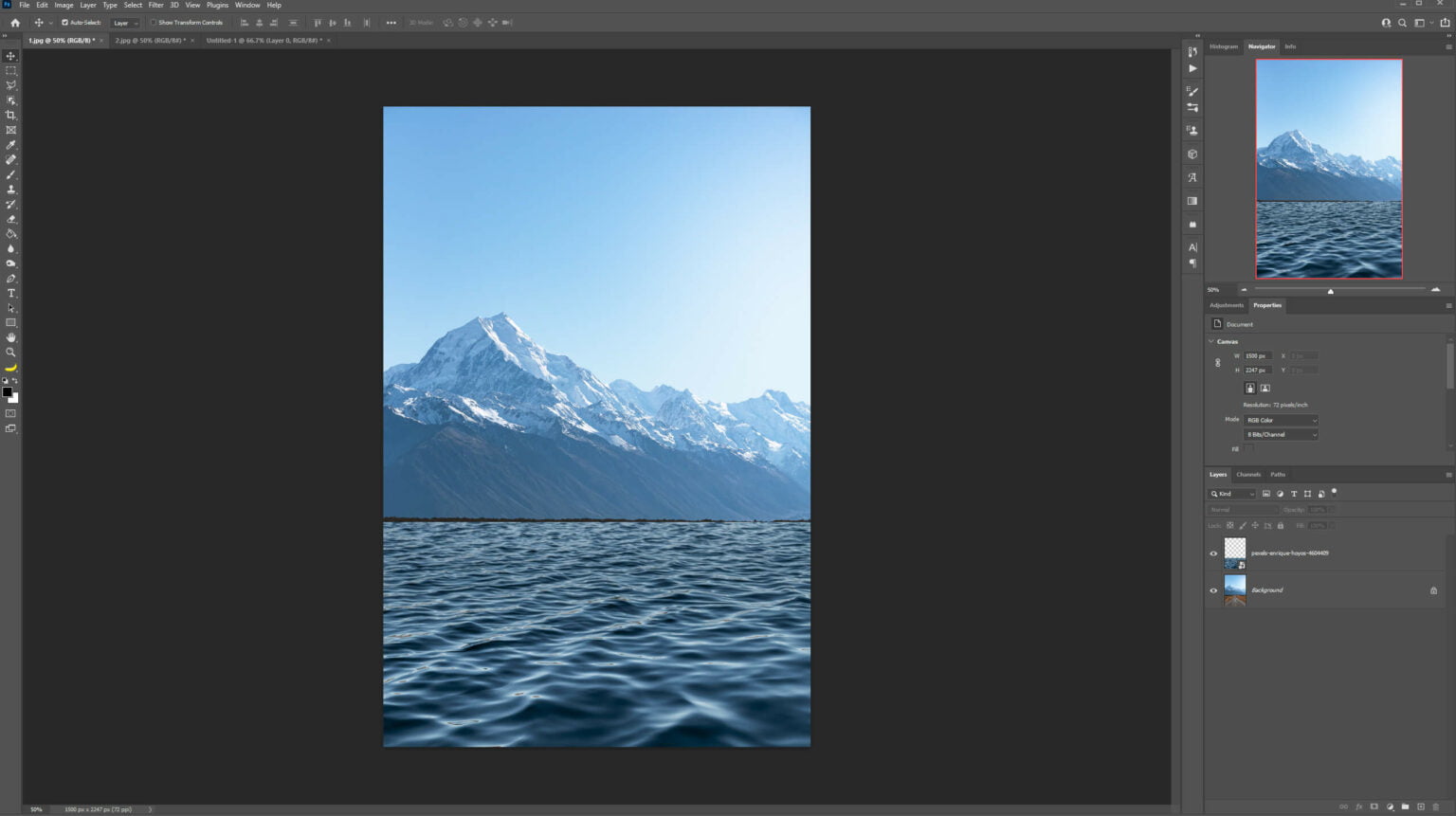Select the Eraser tool
The image size is (1456, 816).
(x=11, y=219)
